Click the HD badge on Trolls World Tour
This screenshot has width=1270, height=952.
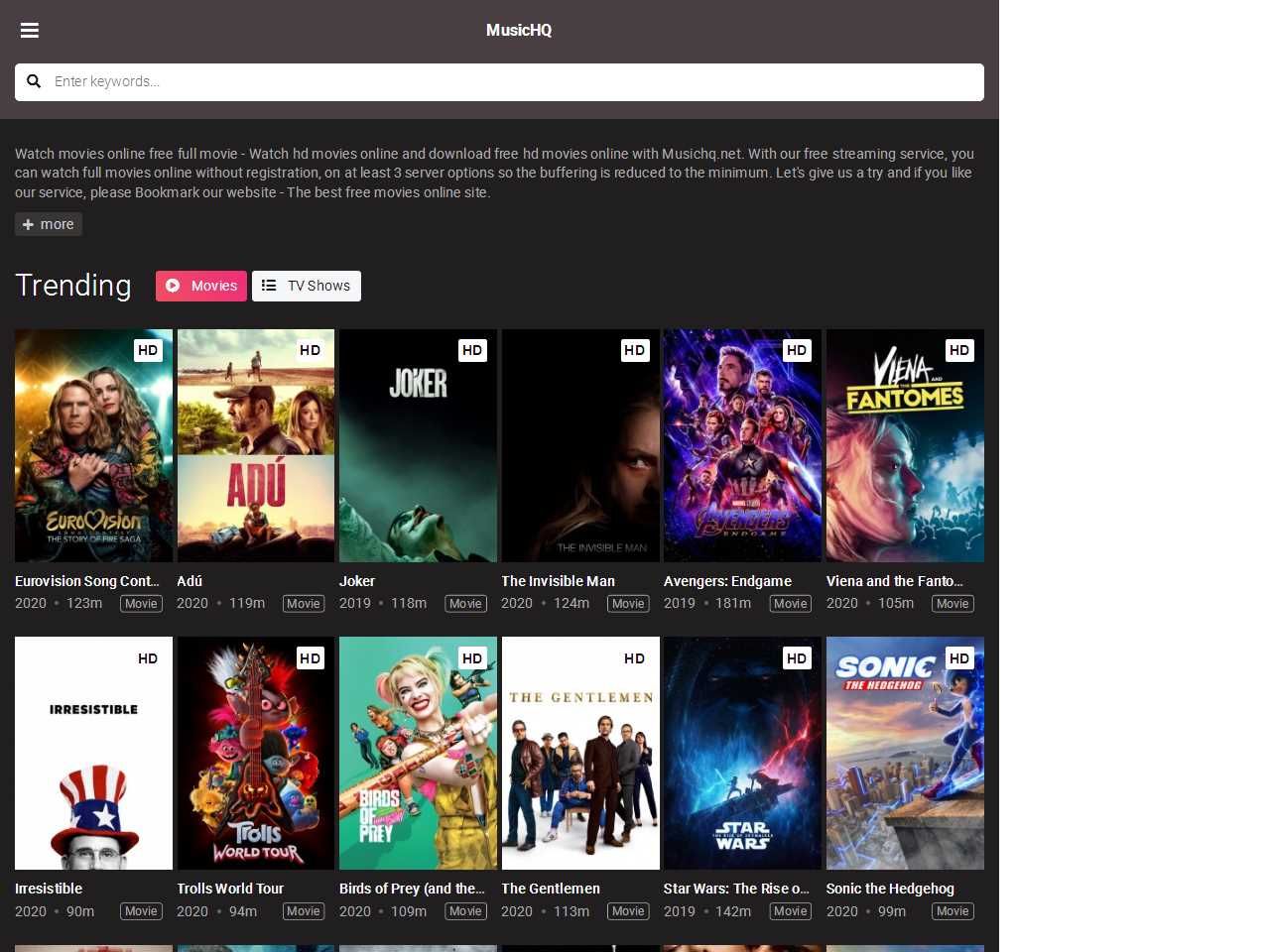pos(310,658)
